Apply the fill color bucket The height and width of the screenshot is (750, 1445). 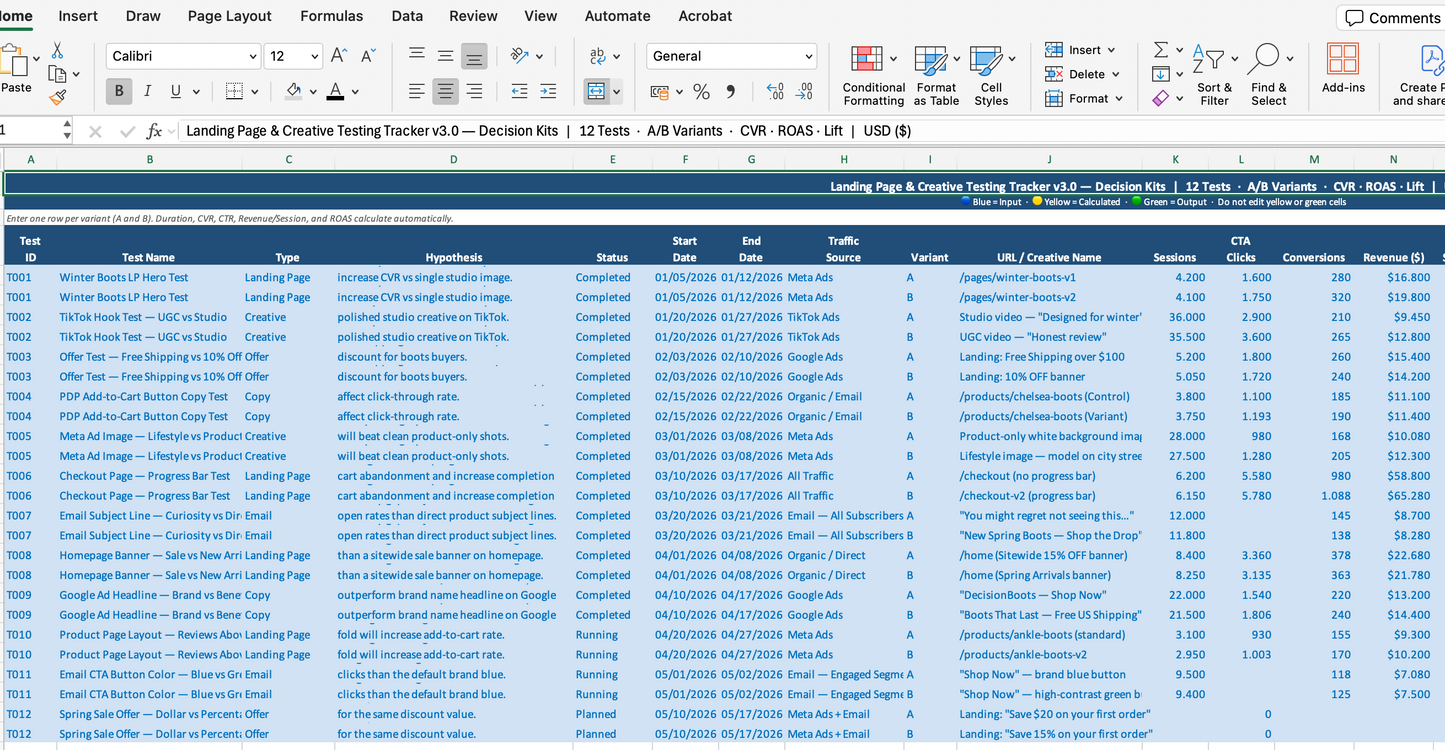click(x=293, y=92)
